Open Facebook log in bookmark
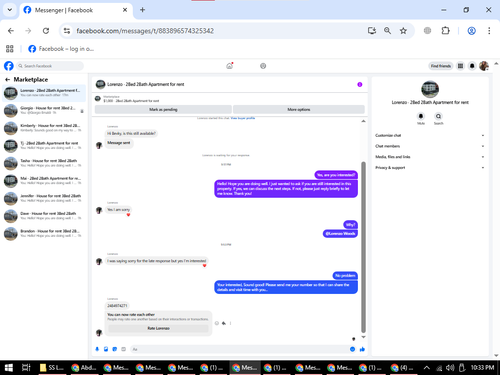 pos(61,49)
